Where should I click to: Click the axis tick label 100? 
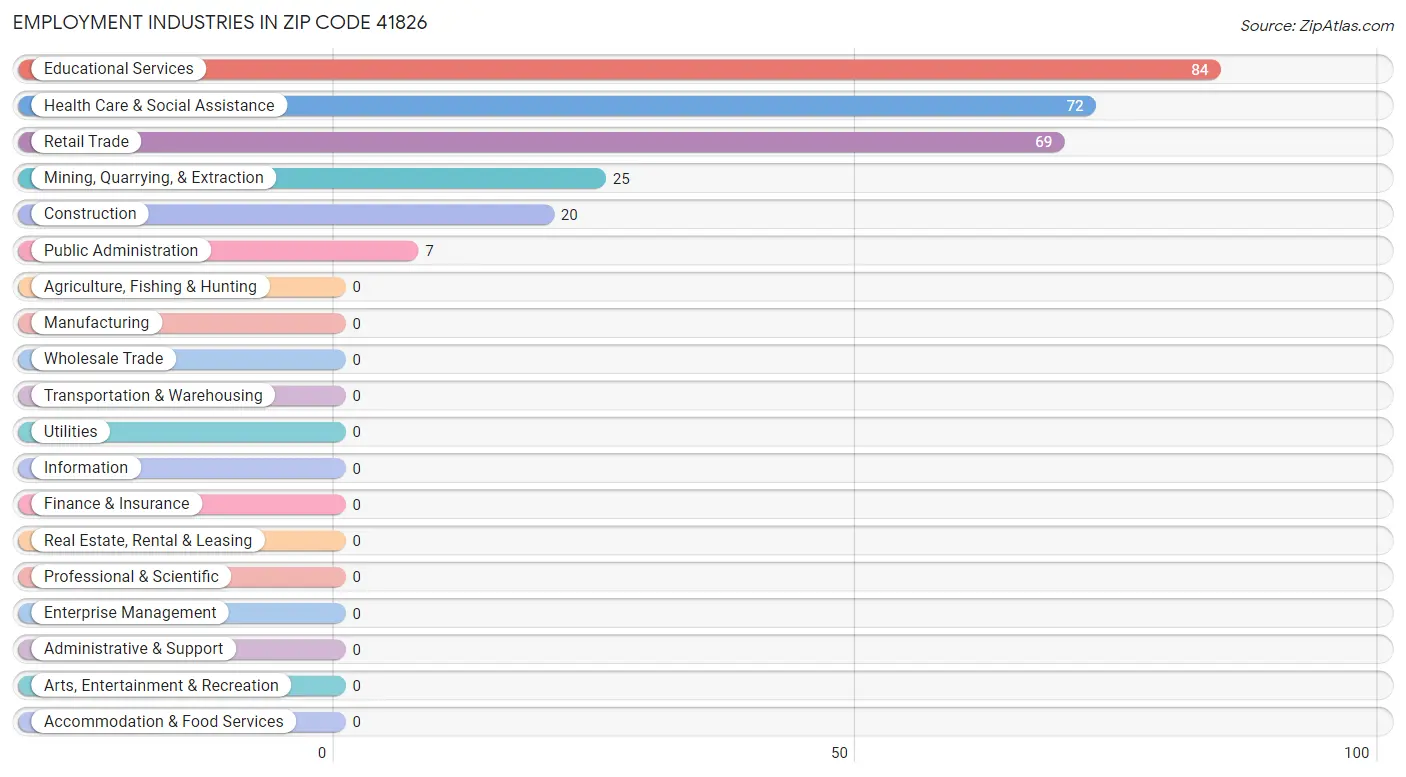coord(1357,753)
